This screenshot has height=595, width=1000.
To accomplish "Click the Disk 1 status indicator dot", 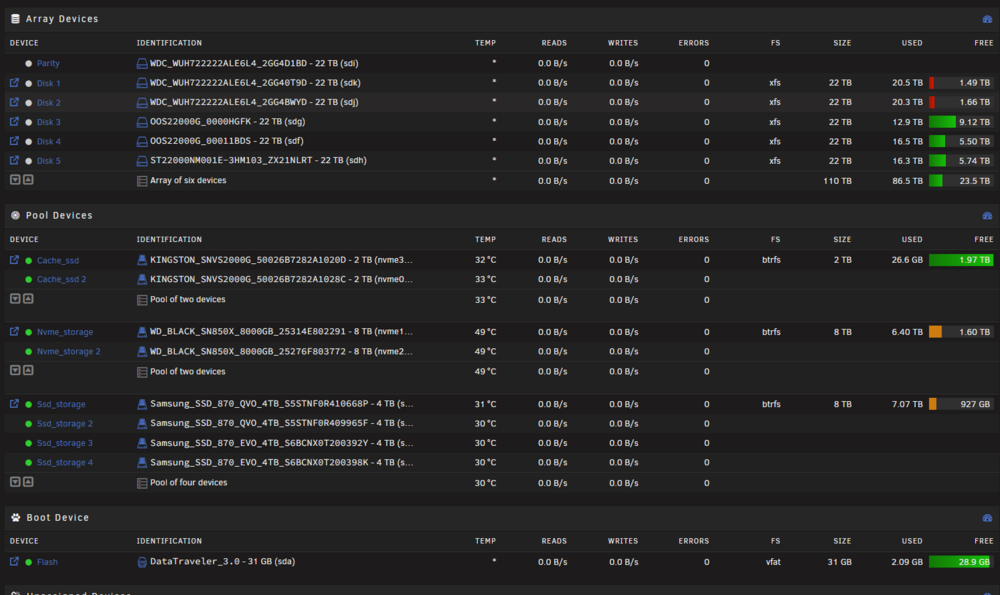I will pyautogui.click(x=29, y=84).
